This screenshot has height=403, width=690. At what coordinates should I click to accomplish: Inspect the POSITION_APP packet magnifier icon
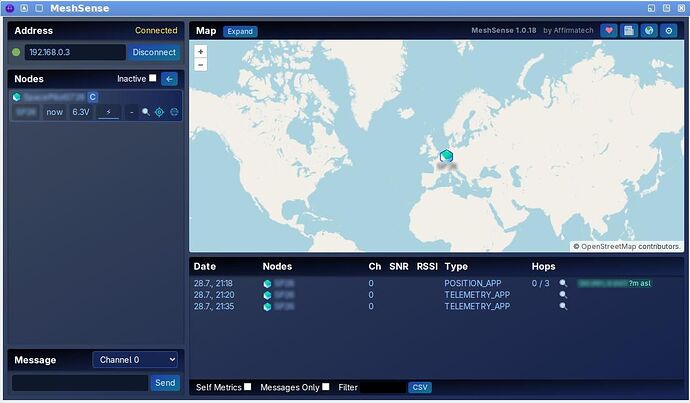pyautogui.click(x=563, y=283)
